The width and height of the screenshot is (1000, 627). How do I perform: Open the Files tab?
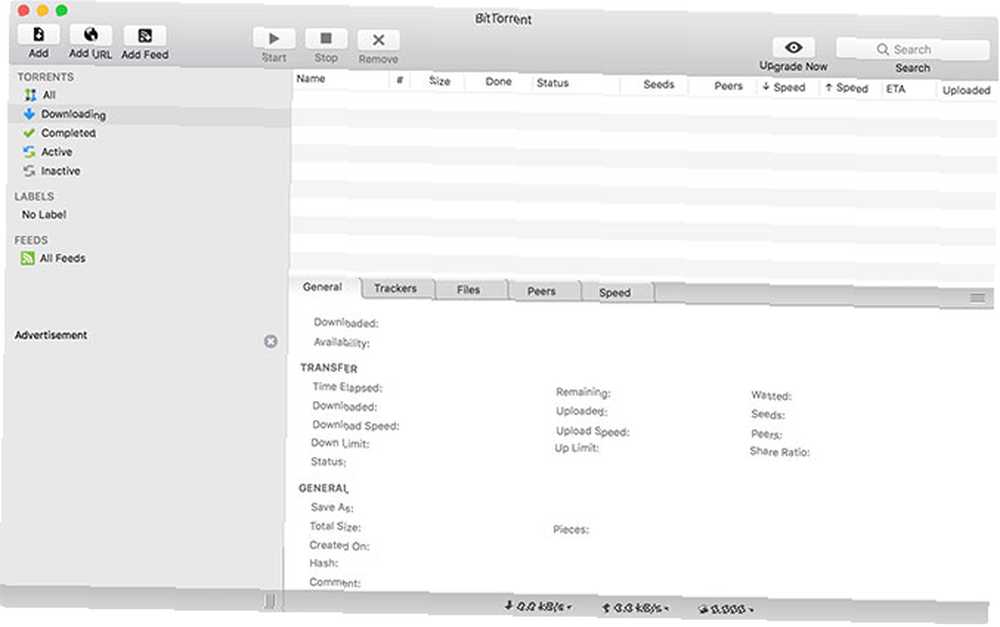pyautogui.click(x=468, y=290)
